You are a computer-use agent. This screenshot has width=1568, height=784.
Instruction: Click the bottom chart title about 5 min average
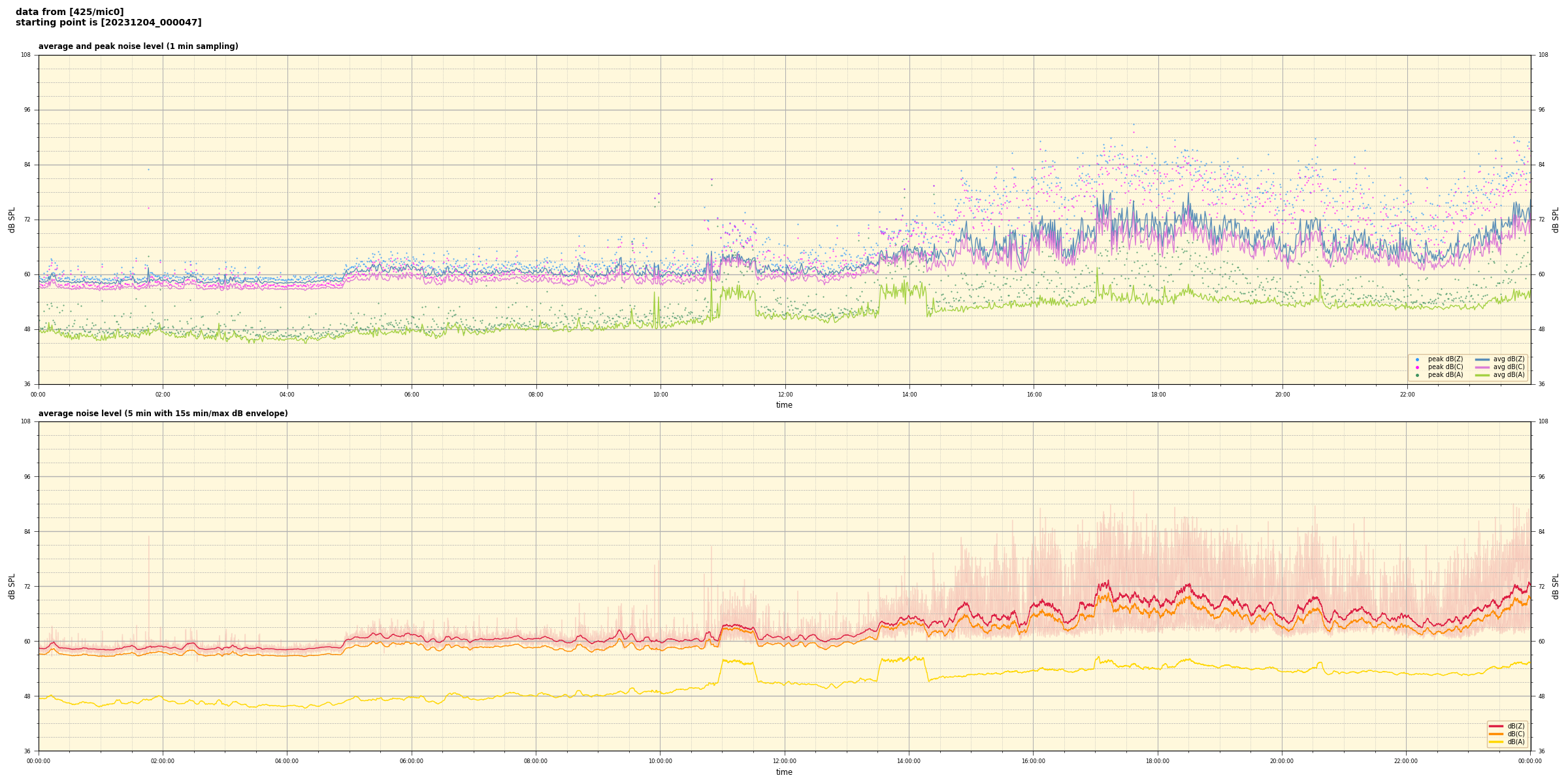(x=163, y=414)
